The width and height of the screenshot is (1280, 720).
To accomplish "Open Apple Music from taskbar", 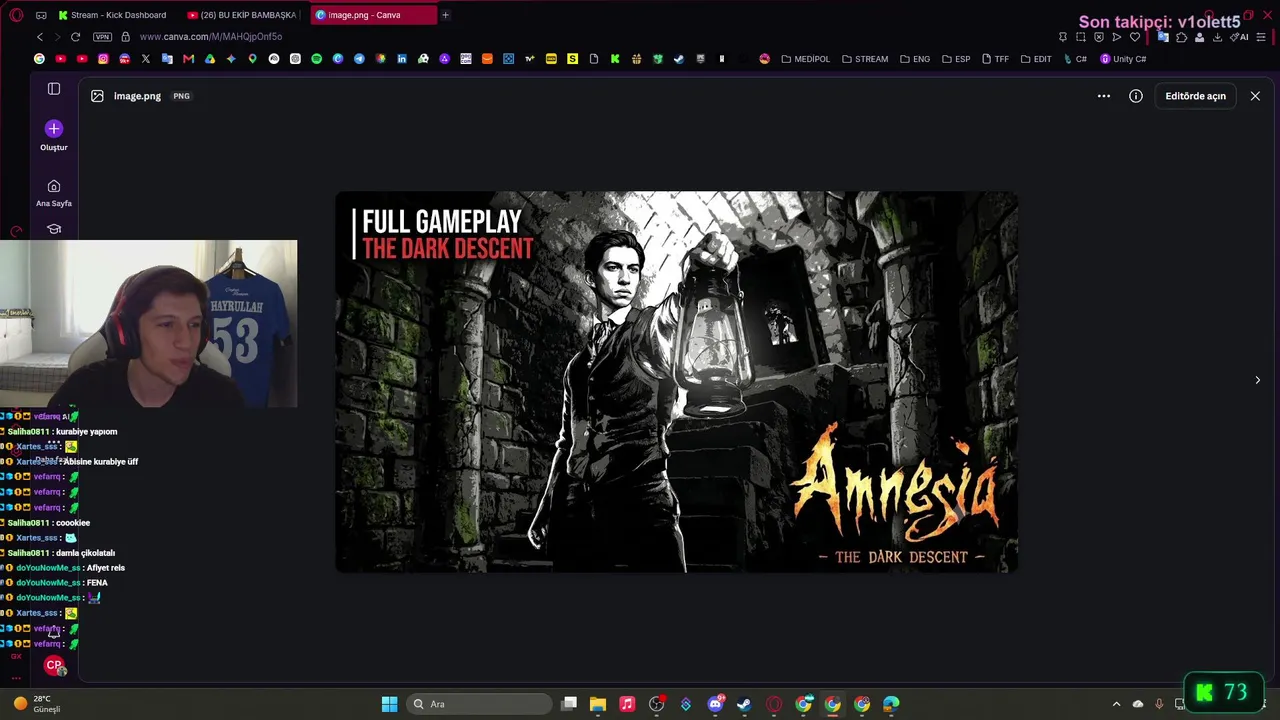I will point(627,704).
